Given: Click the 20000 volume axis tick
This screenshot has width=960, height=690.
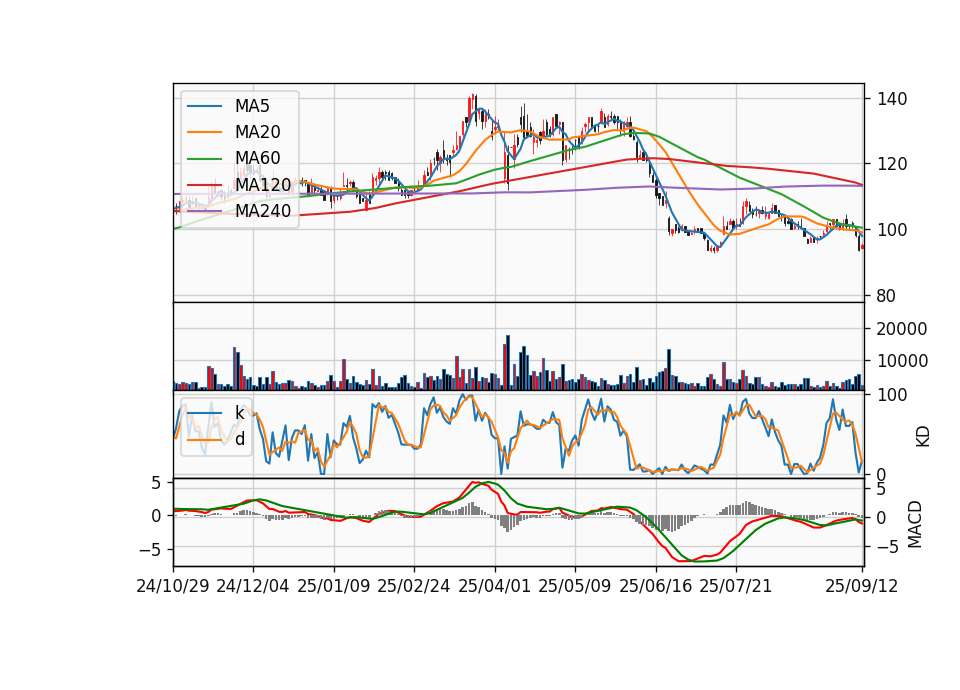Looking at the screenshot, I should click(902, 329).
